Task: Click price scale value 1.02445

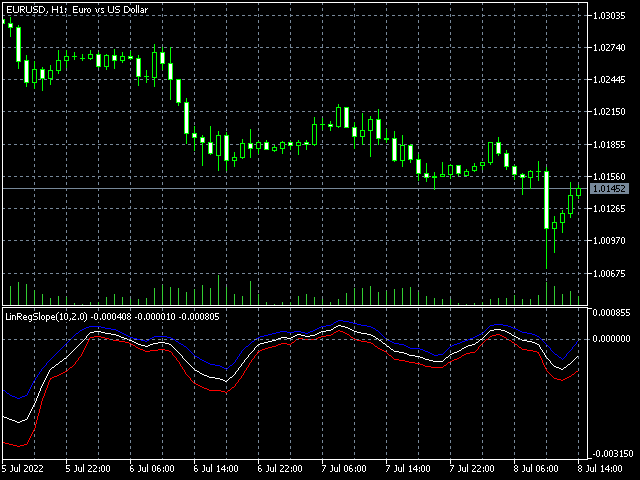Action: pos(609,80)
